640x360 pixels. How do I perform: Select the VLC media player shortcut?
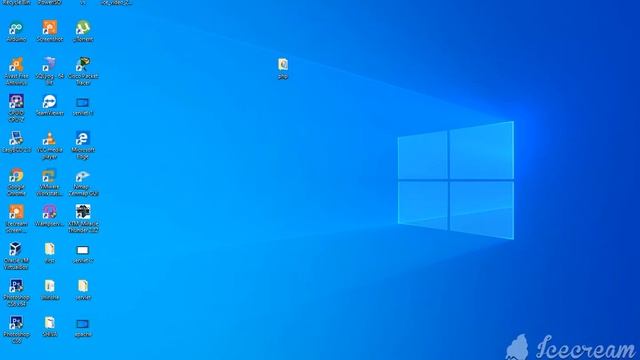pos(49,145)
